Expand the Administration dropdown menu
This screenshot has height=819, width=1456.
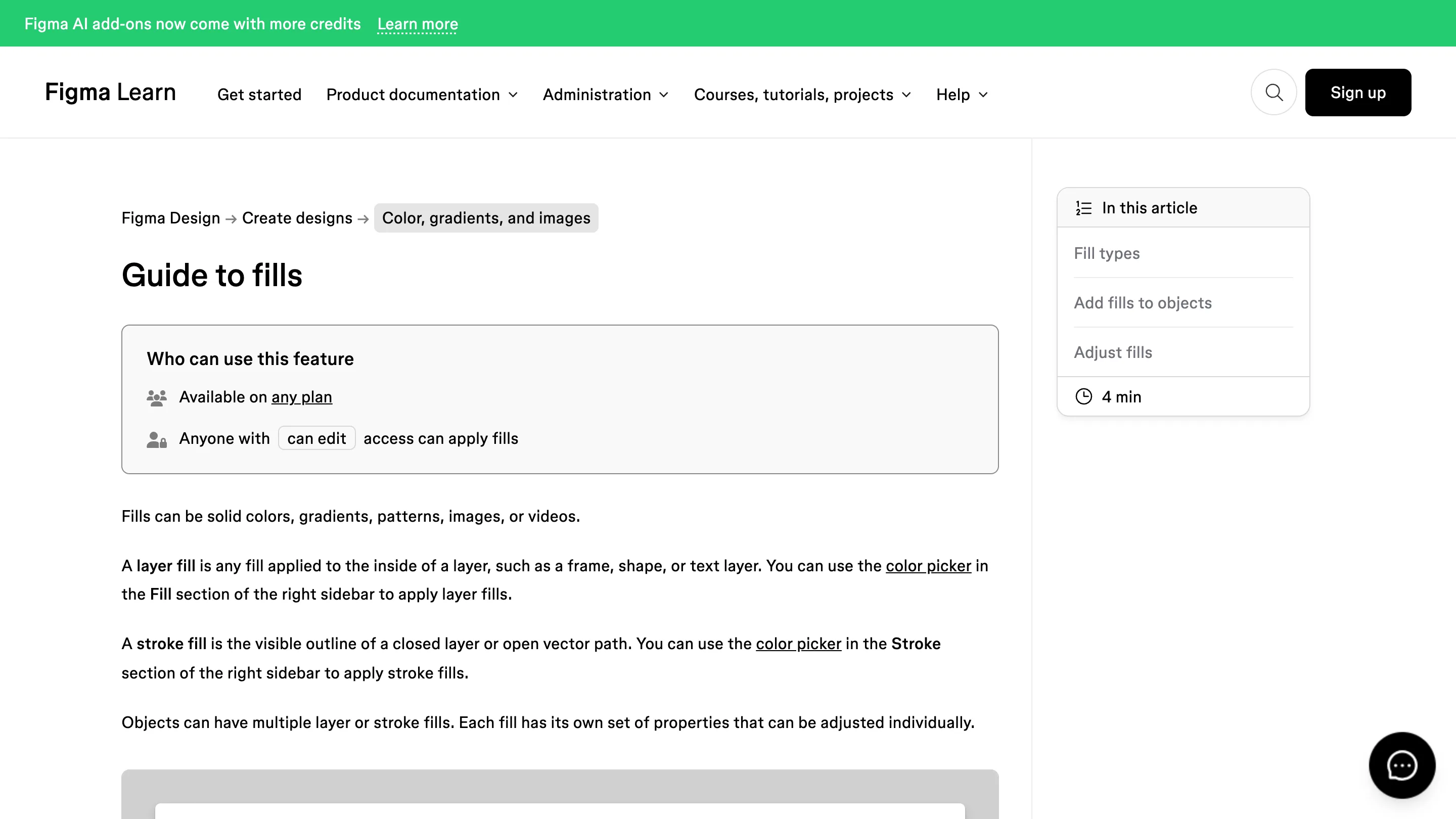(x=605, y=95)
